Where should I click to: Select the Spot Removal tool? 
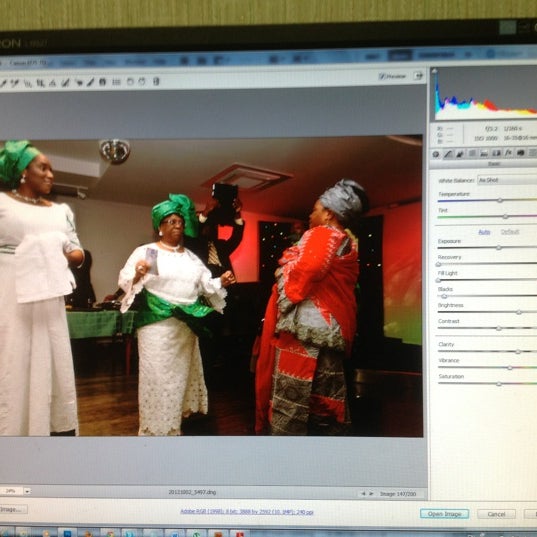(x=65, y=83)
